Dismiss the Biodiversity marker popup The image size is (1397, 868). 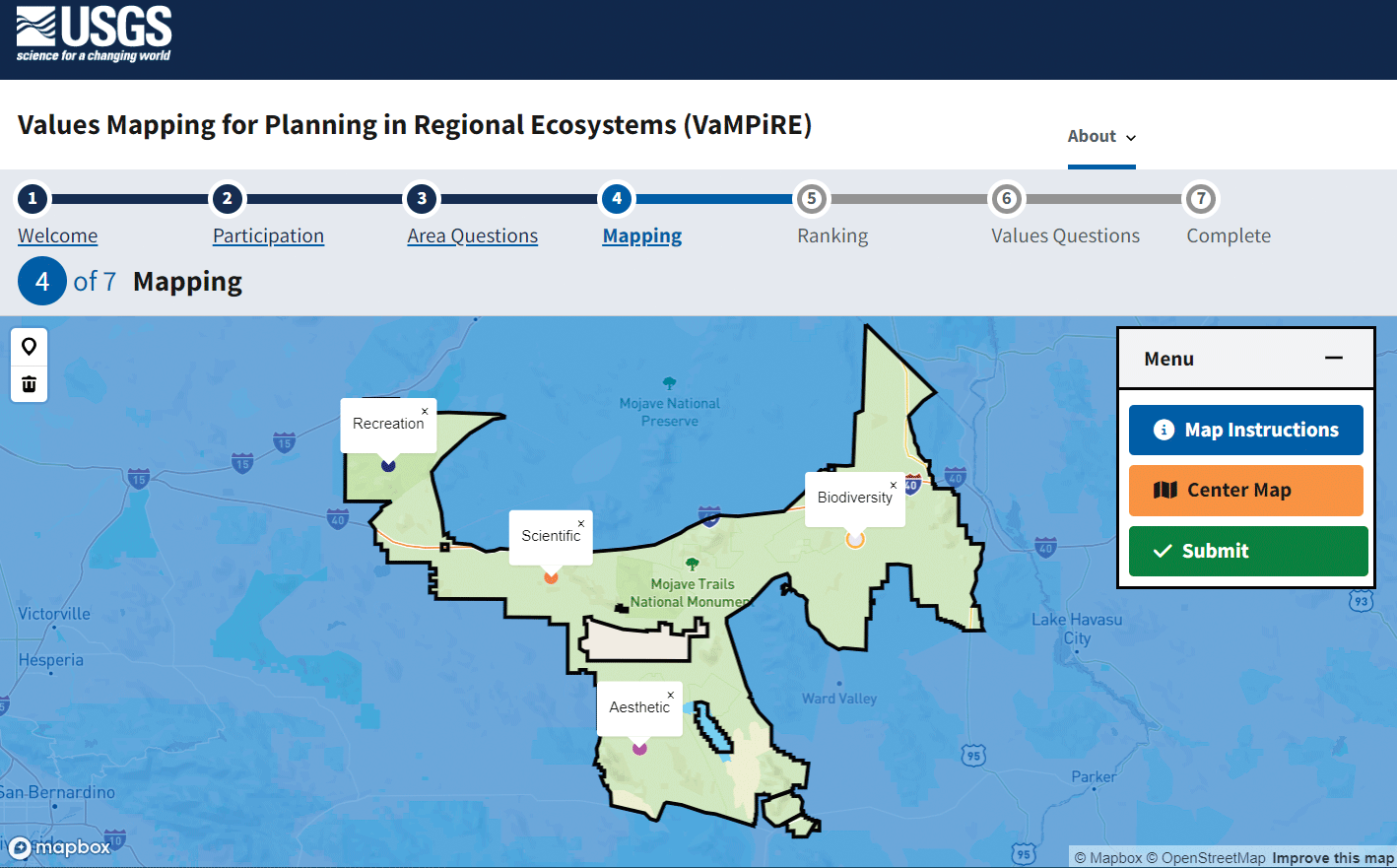point(893,485)
